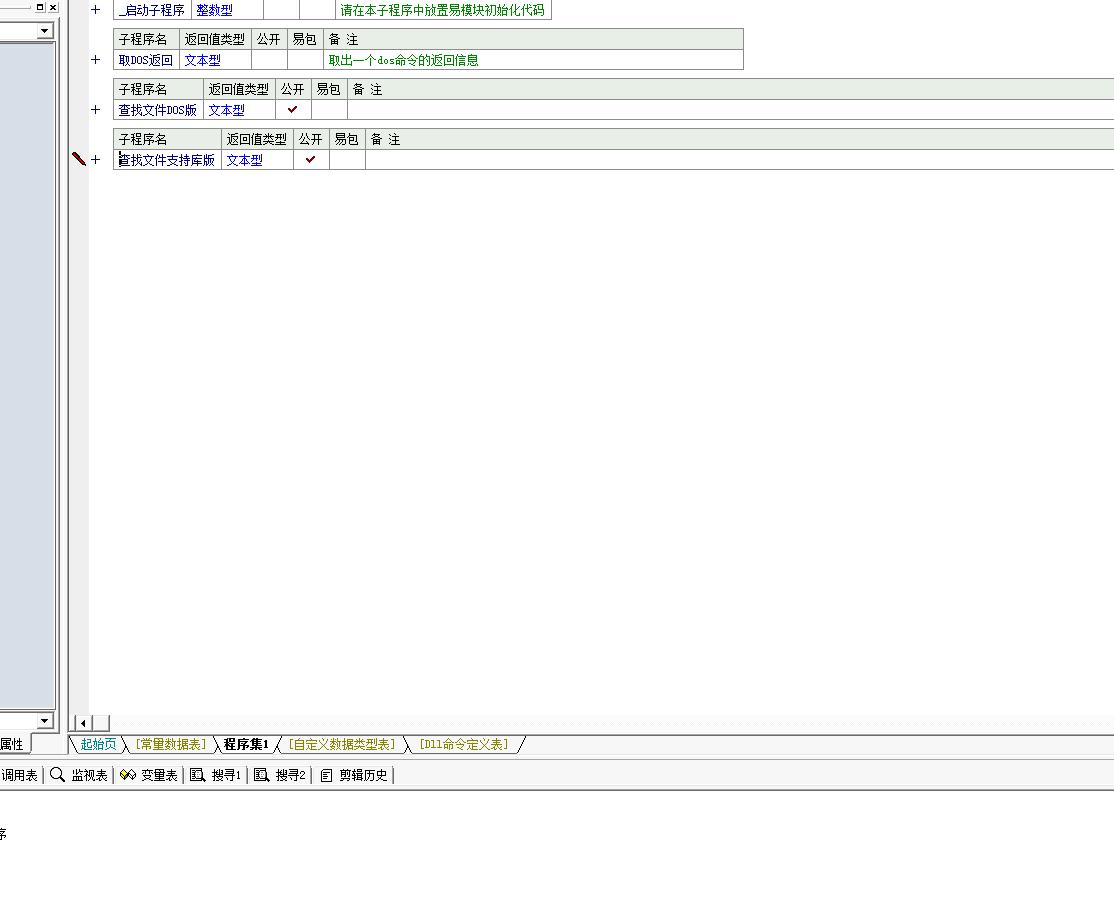Viewport: 1114px width, 915px height.
Task: Toggle 公开 checkmark for 查找文件支持库版
Action: pos(311,160)
